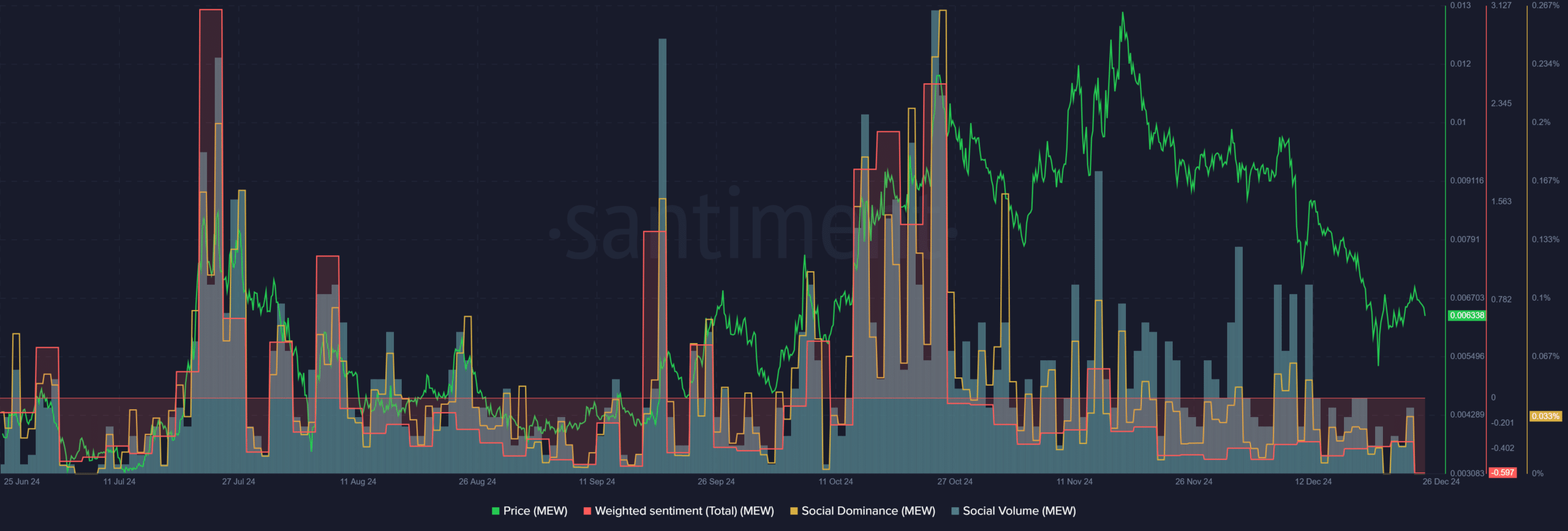Click the 0.00791 price axis label
Image resolution: width=1568 pixels, height=531 pixels.
pyautogui.click(x=1464, y=239)
